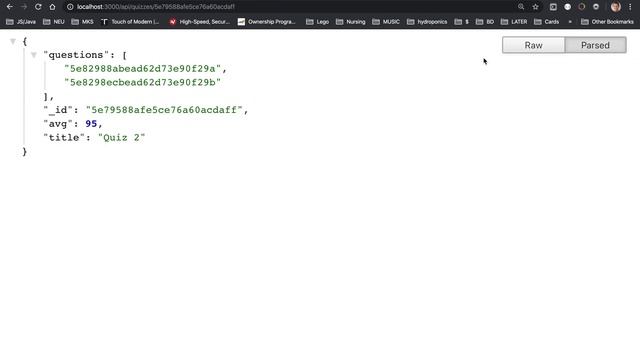This screenshot has width=640, height=360.
Task: Open the hydroponics bookmarks folder
Action: point(427,22)
